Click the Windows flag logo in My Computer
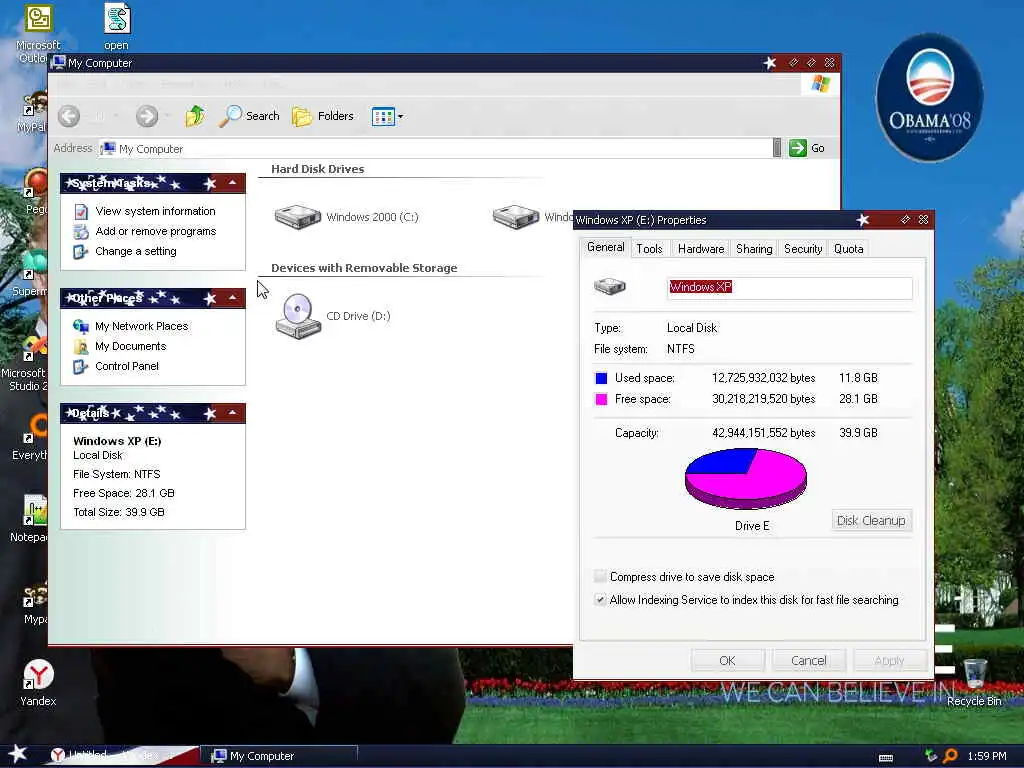Image resolution: width=1024 pixels, height=768 pixels. [x=820, y=84]
